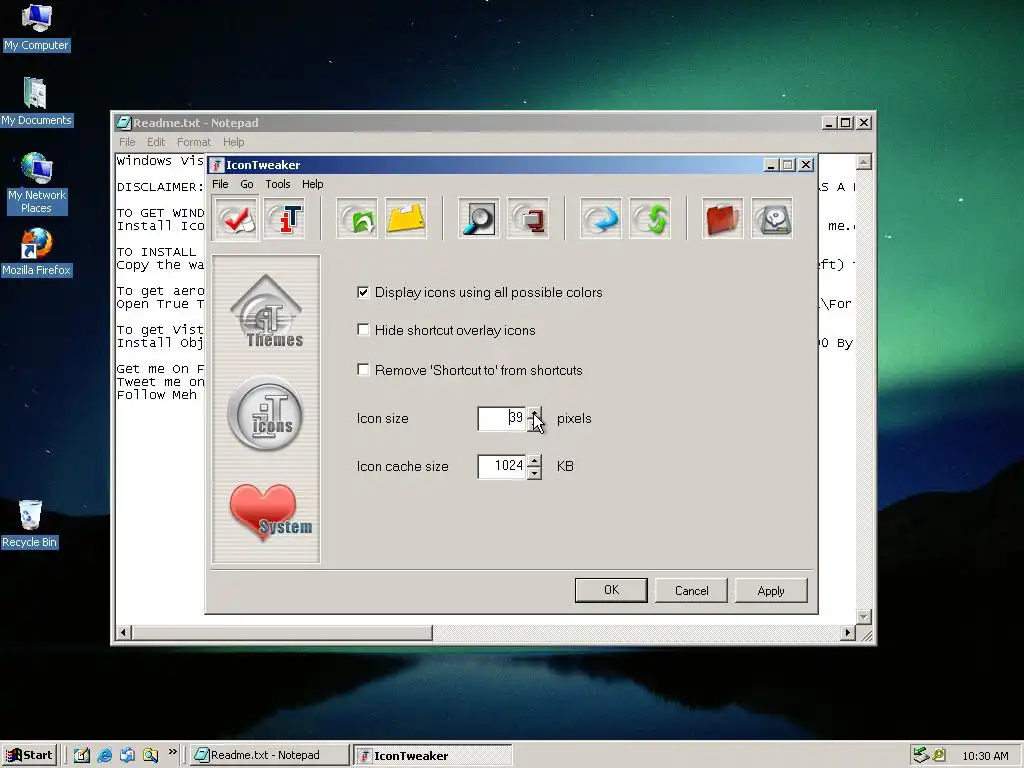Click the hard drive toolbar icon
This screenshot has width=1024, height=768.
(772, 219)
